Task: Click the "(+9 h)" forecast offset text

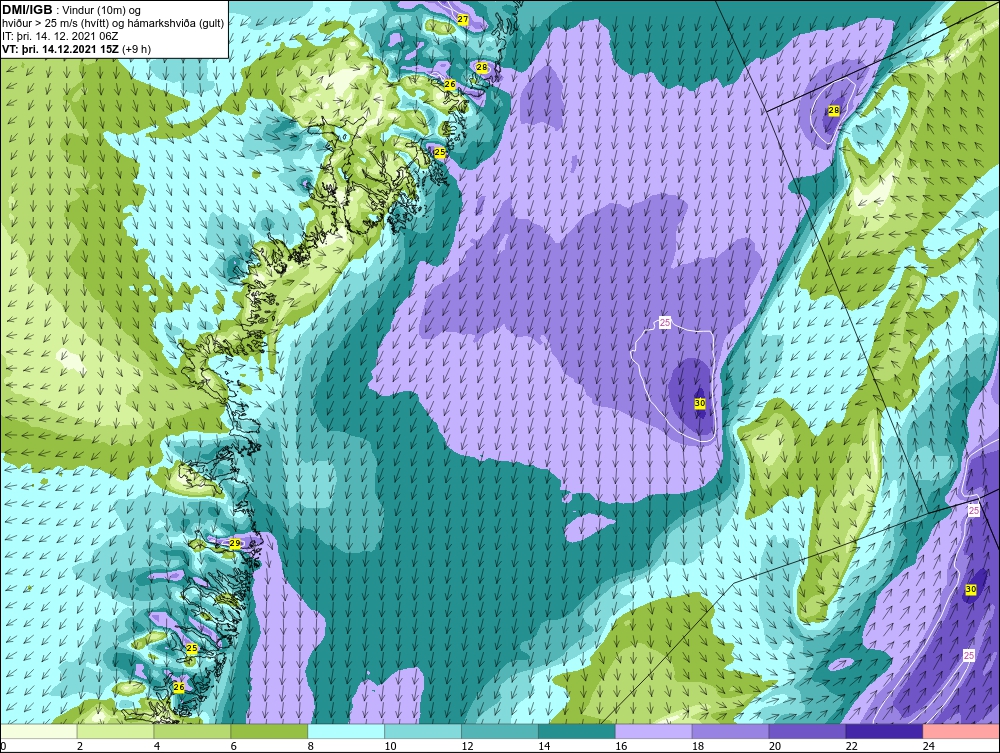Action: (136, 49)
